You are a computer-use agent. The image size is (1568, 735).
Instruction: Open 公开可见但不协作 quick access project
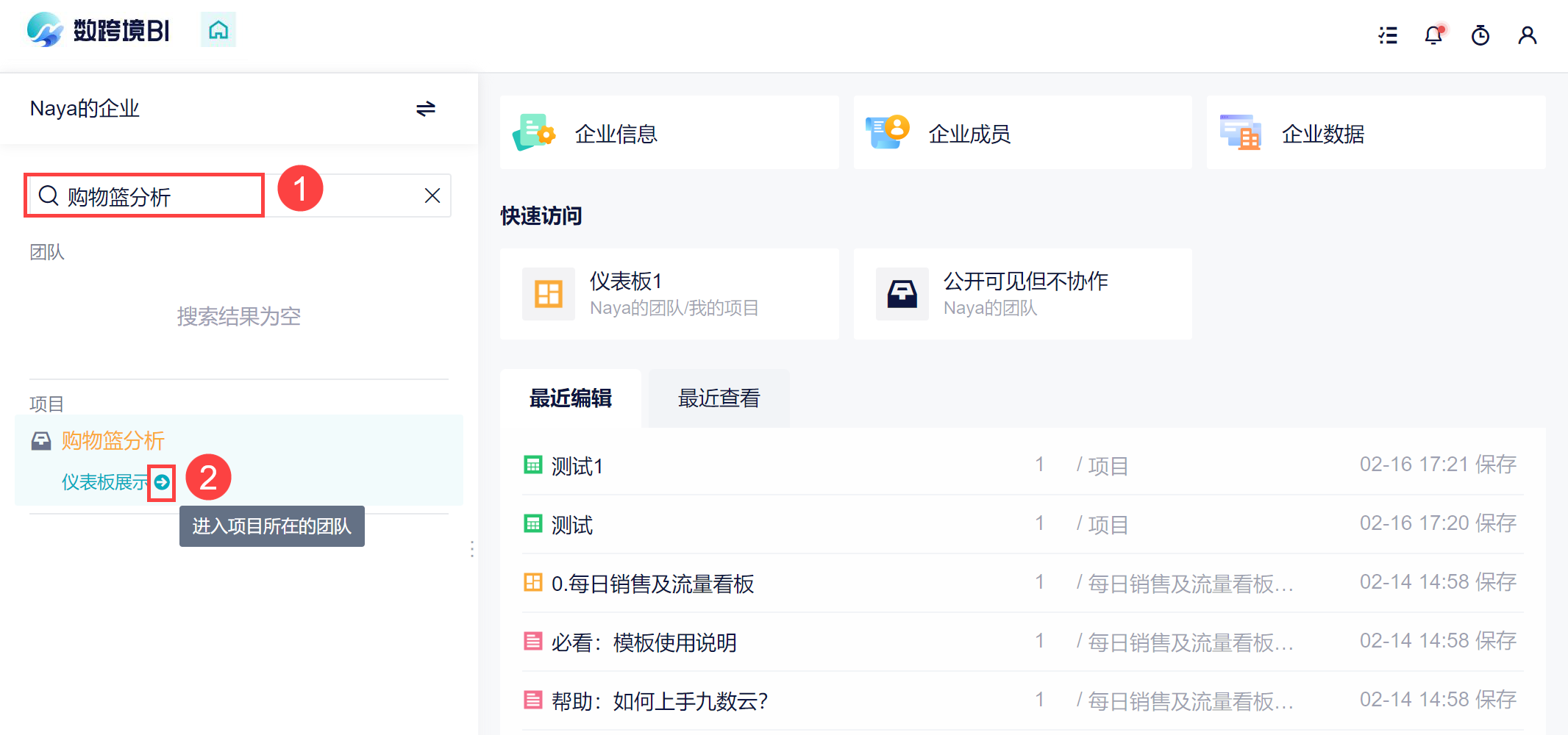point(1023,294)
